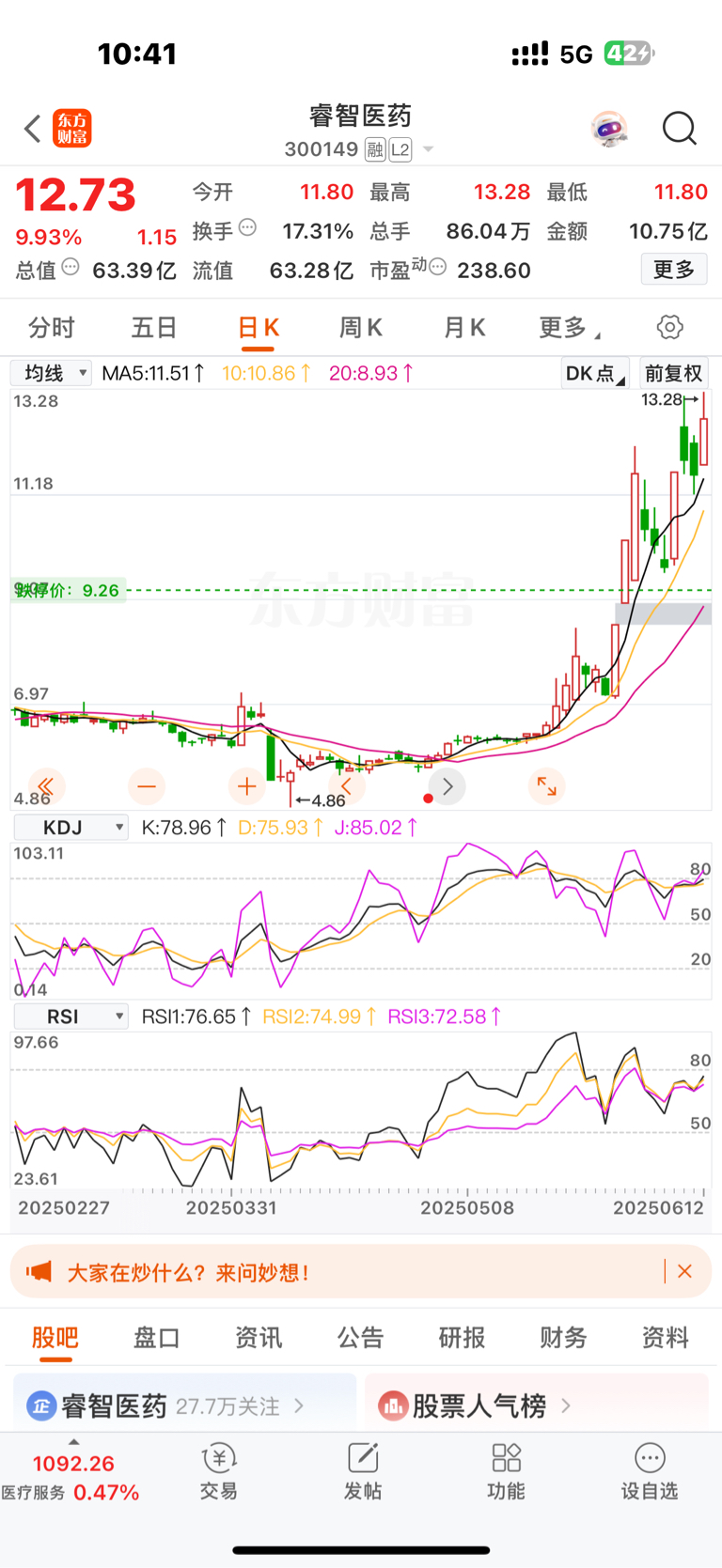Tap the 20:8.93 moving average label
The height and width of the screenshot is (1568, 722).
[371, 373]
